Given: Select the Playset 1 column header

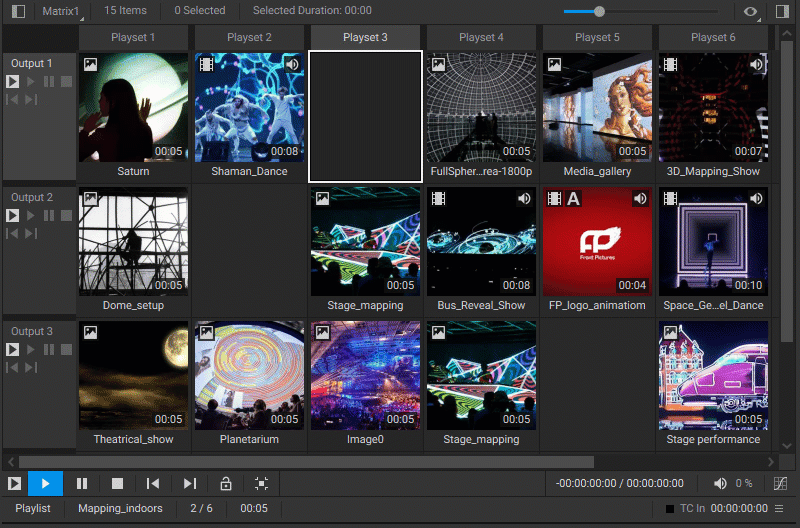Looking at the screenshot, I should [x=133, y=37].
